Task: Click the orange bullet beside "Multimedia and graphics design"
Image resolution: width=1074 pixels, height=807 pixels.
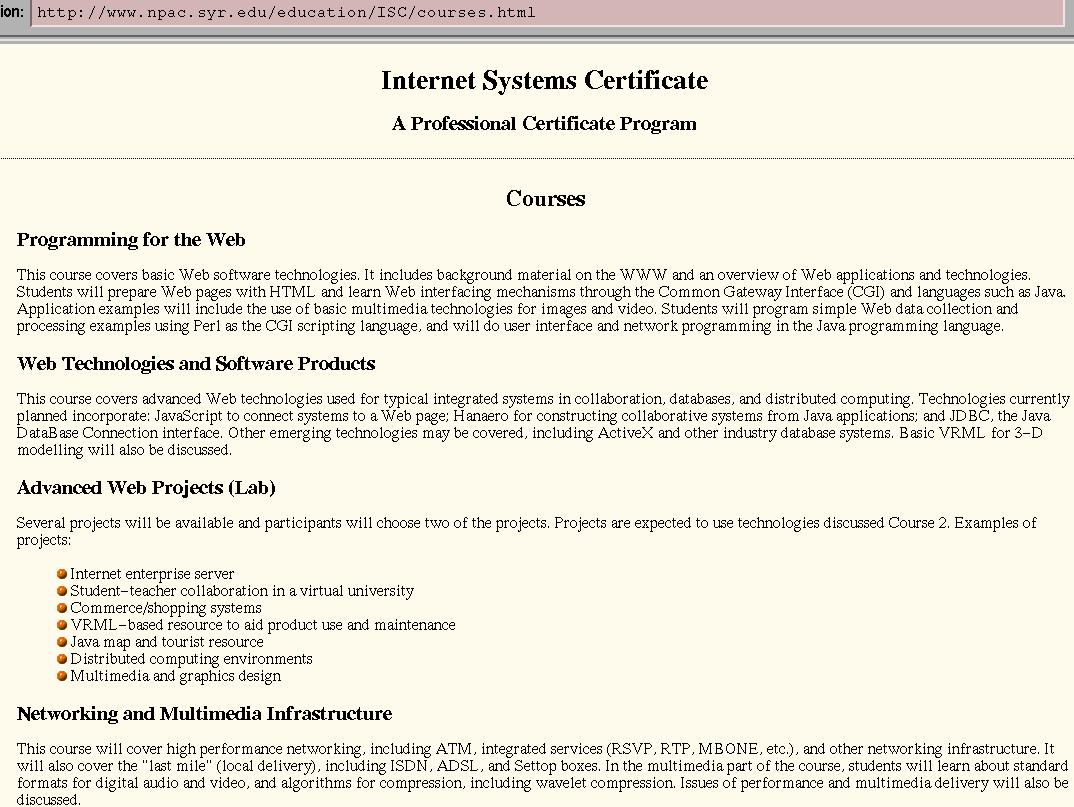Action: 62,676
